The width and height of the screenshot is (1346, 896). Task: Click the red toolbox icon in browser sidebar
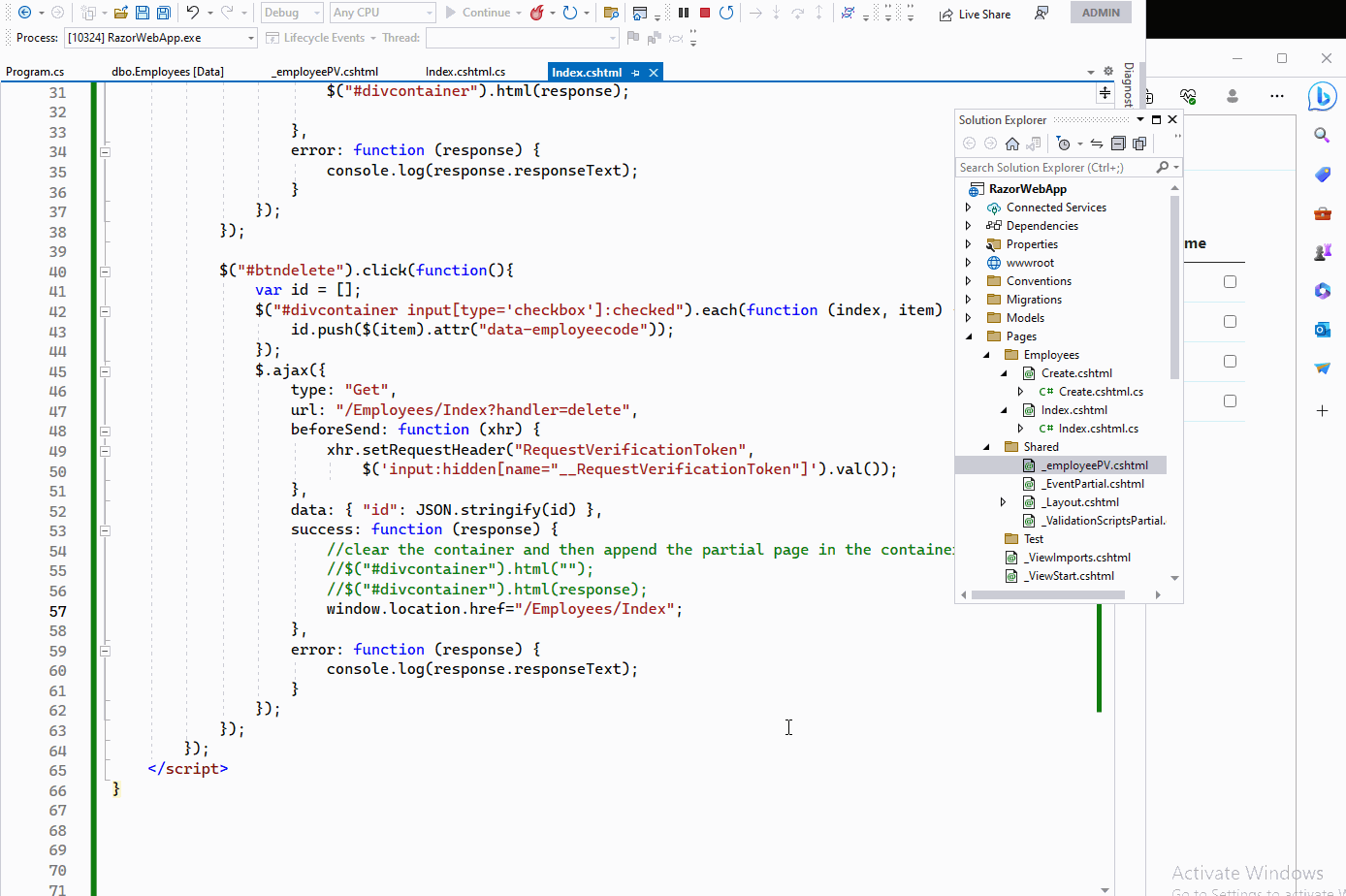click(1322, 213)
